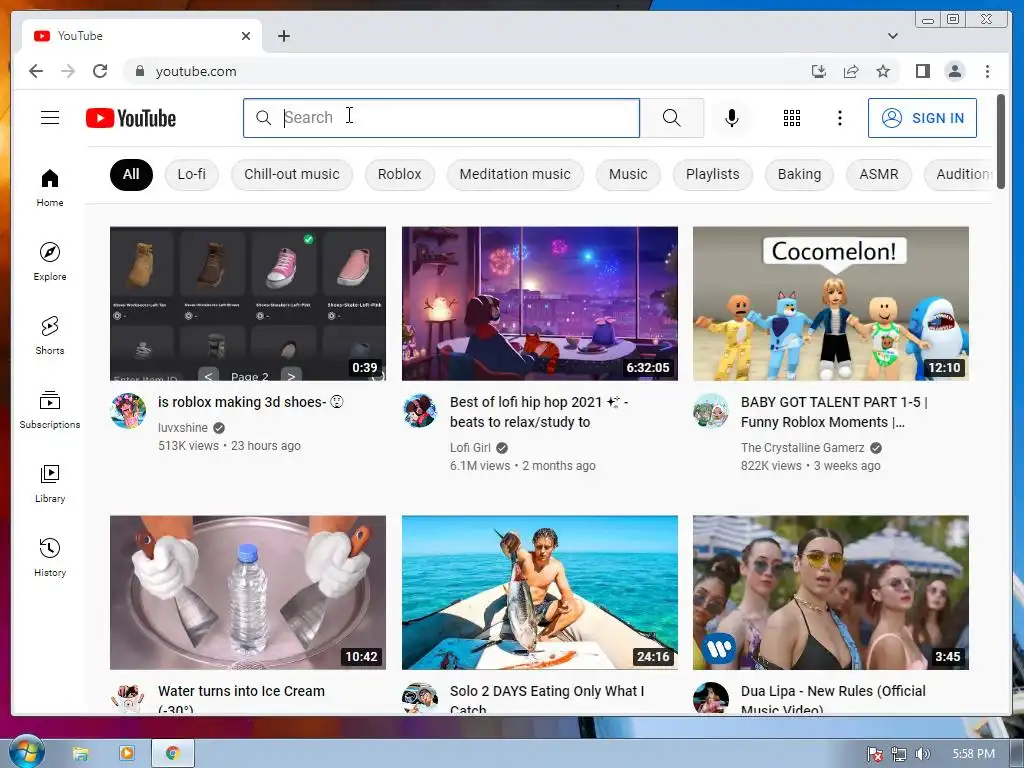Open volume control in system tray
This screenshot has height=768, width=1024.
click(922, 754)
